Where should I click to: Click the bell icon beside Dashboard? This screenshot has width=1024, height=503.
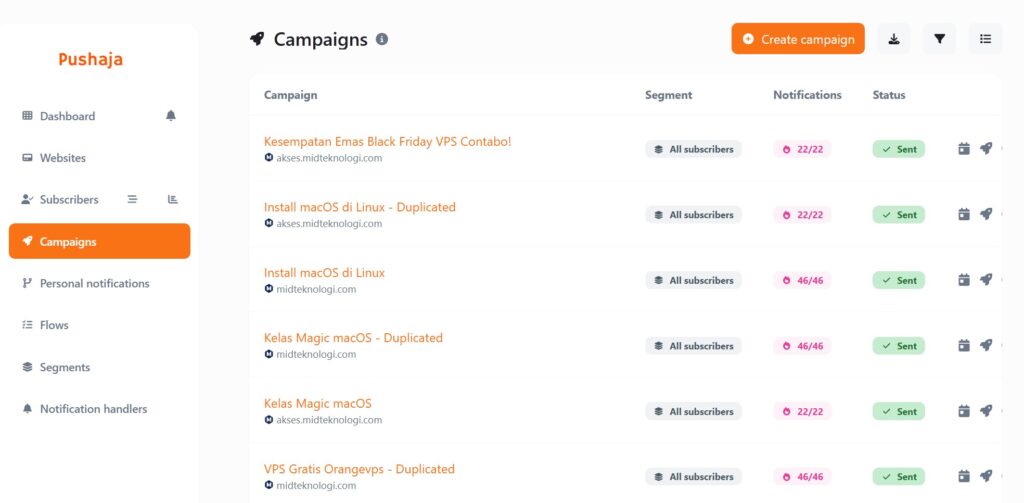point(171,116)
